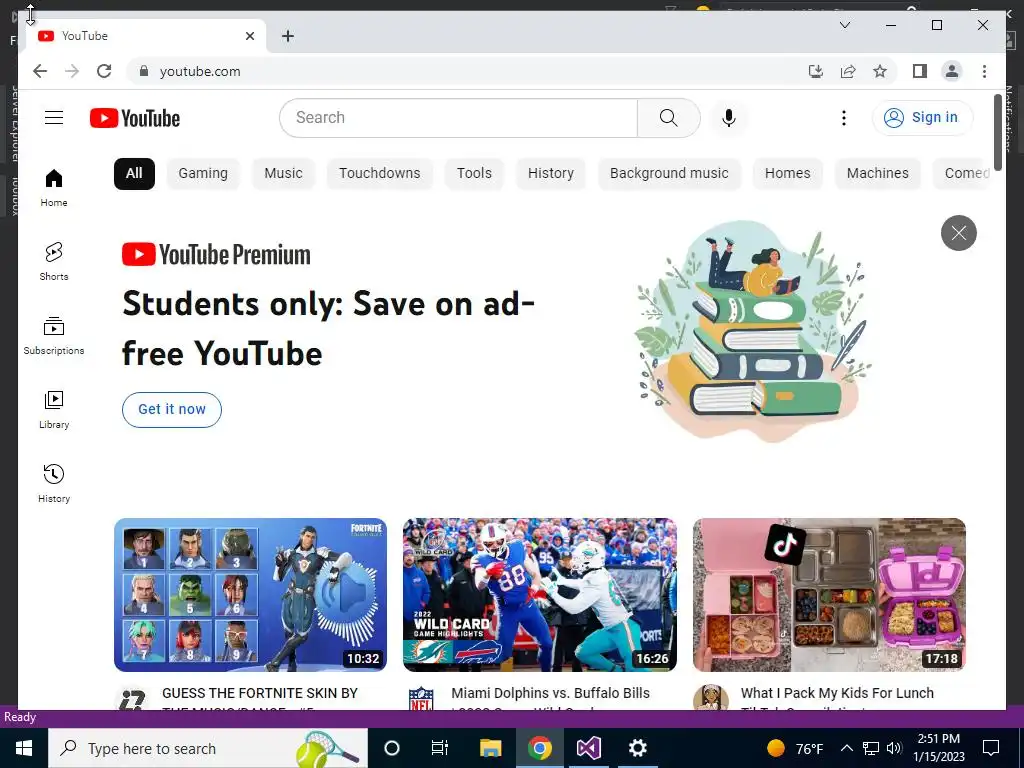Close the YouTube tab
The height and width of the screenshot is (768, 1024).
tap(249, 36)
